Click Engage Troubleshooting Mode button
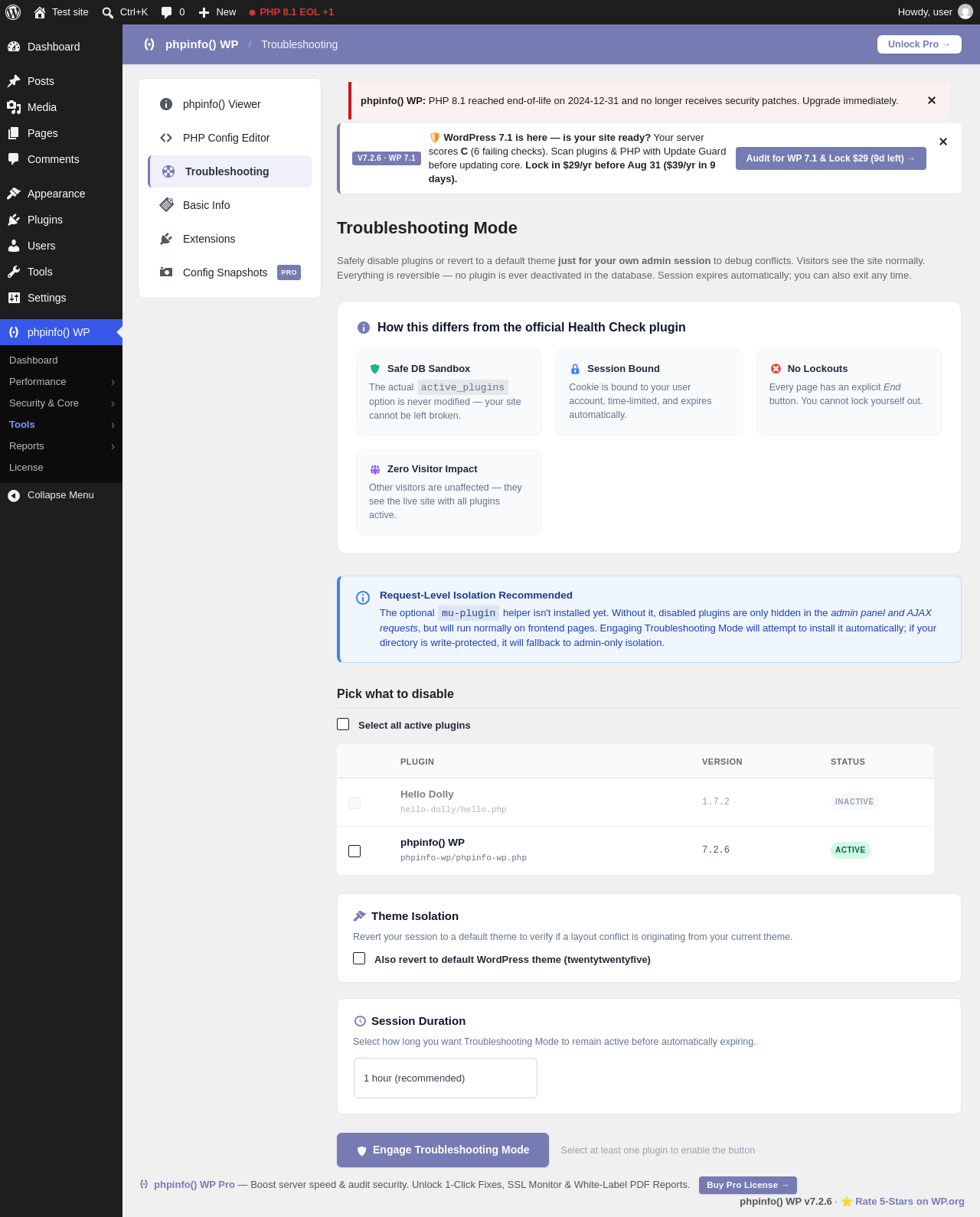Viewport: 980px width, 1217px height. point(443,1150)
